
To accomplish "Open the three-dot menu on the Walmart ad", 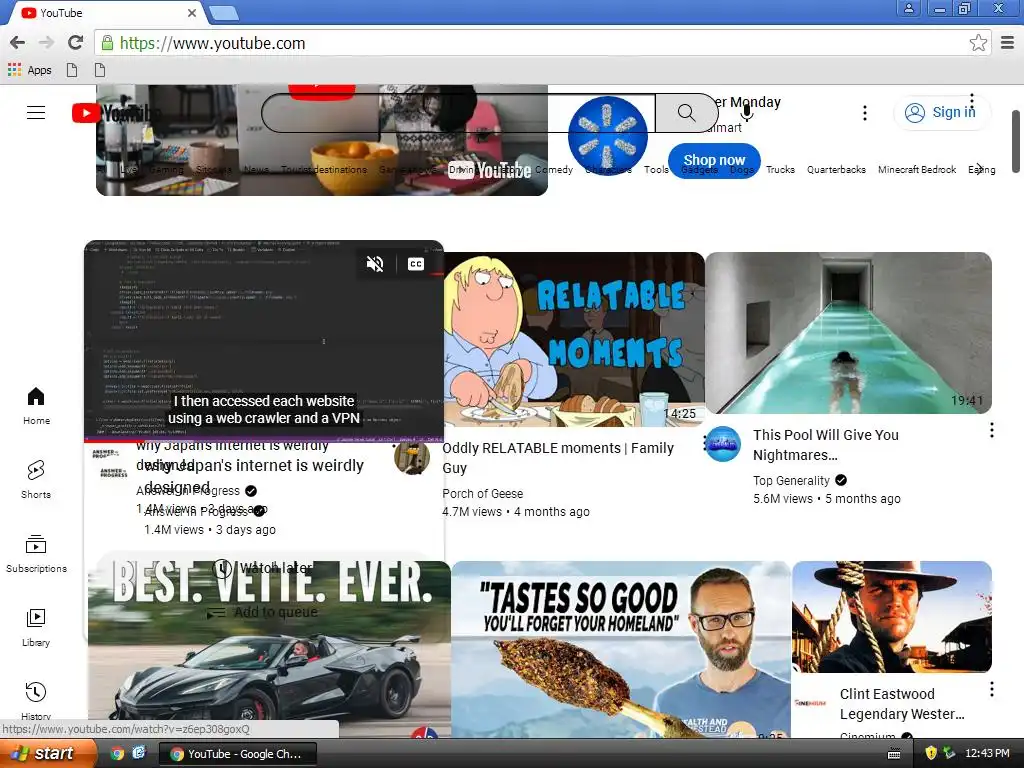I will [972, 100].
